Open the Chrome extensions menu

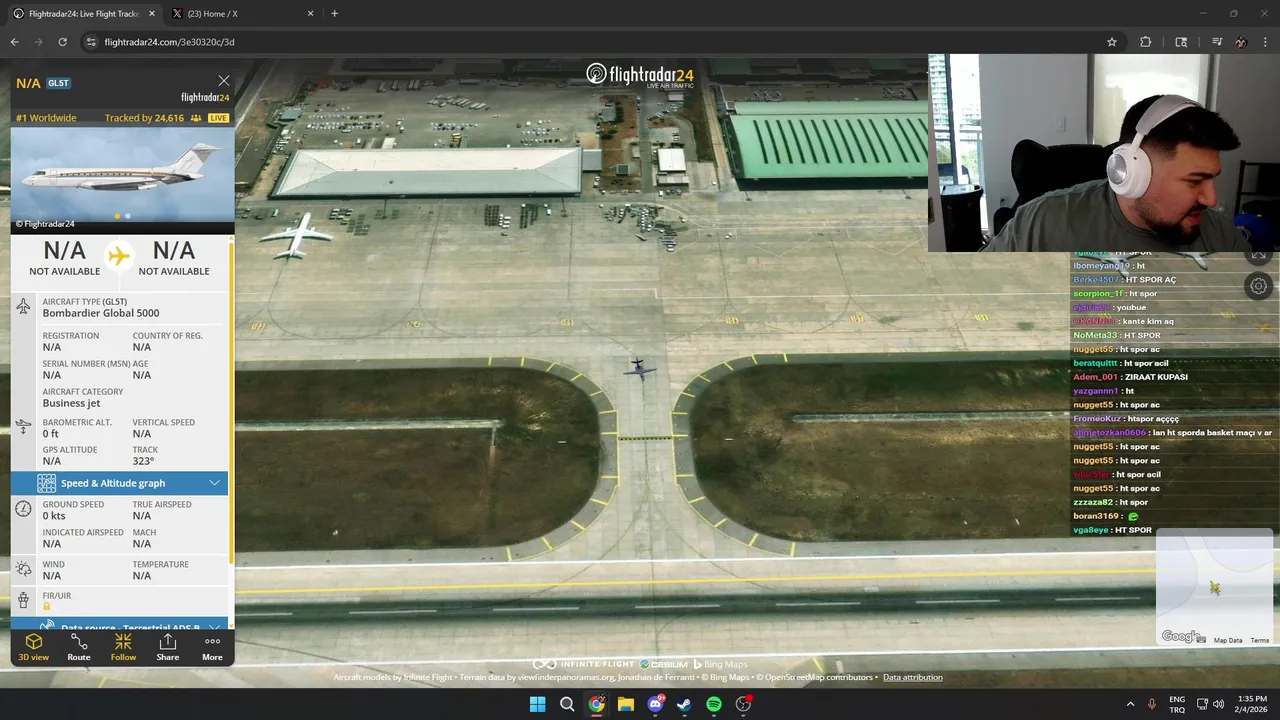coord(1146,42)
